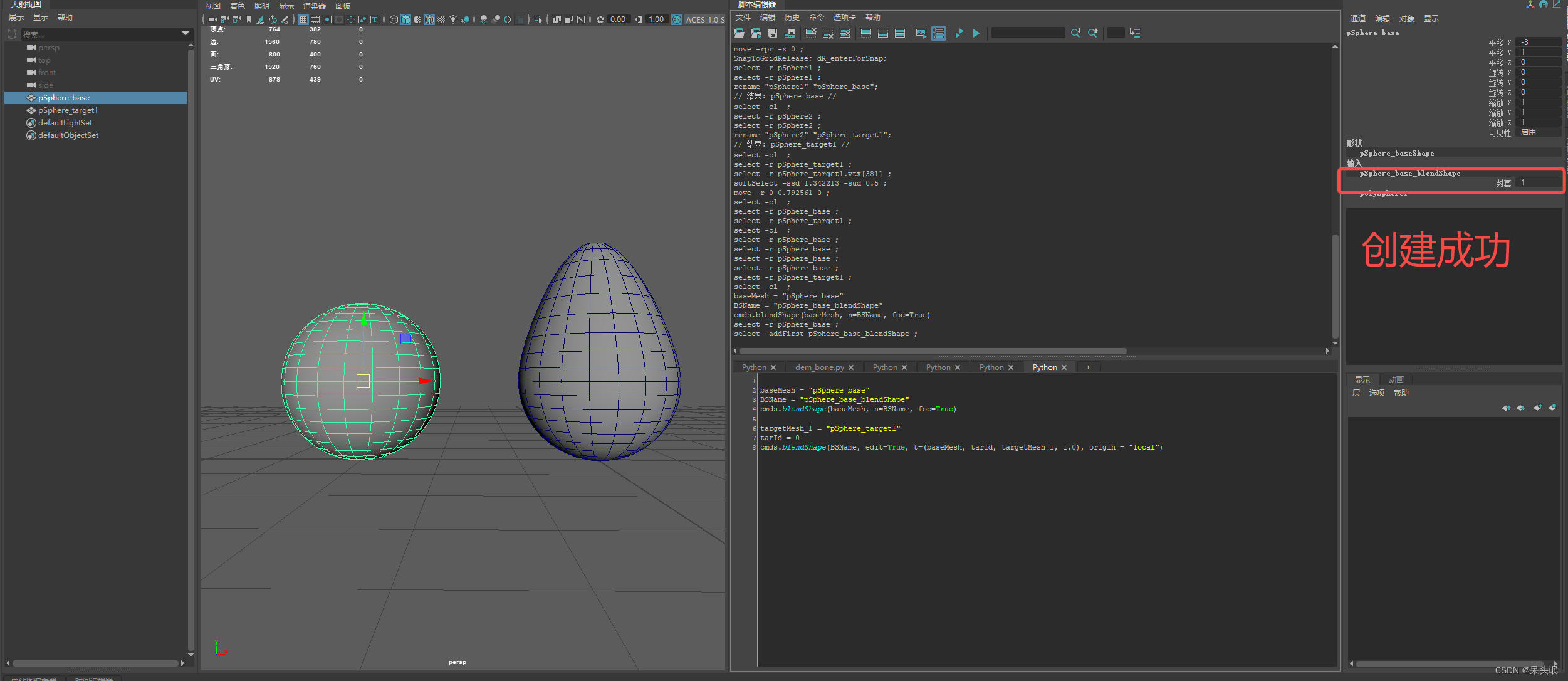1568x681 pixels.
Task: Open outliner search filter dropdown arrow
Action: tap(186, 33)
